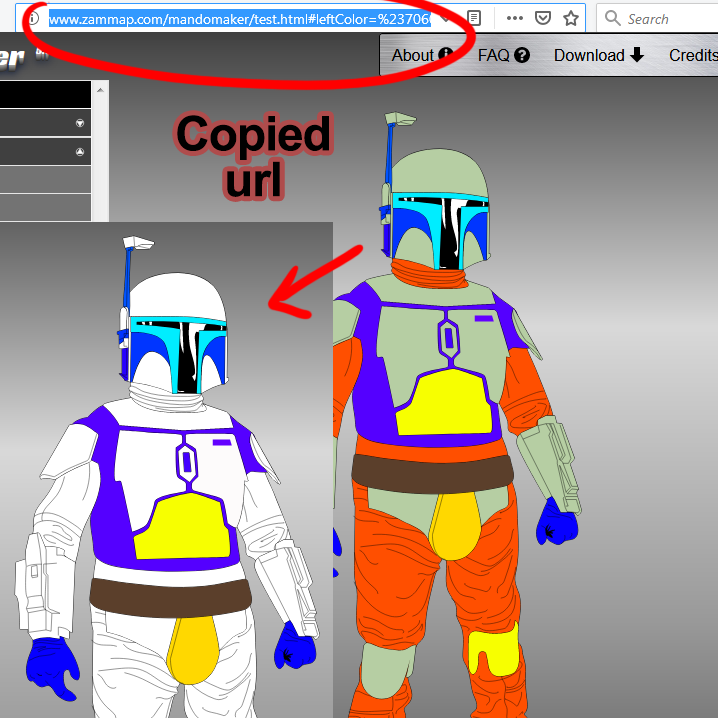Open the About menu item
Viewport: 718px width, 718px height.
click(x=422, y=55)
